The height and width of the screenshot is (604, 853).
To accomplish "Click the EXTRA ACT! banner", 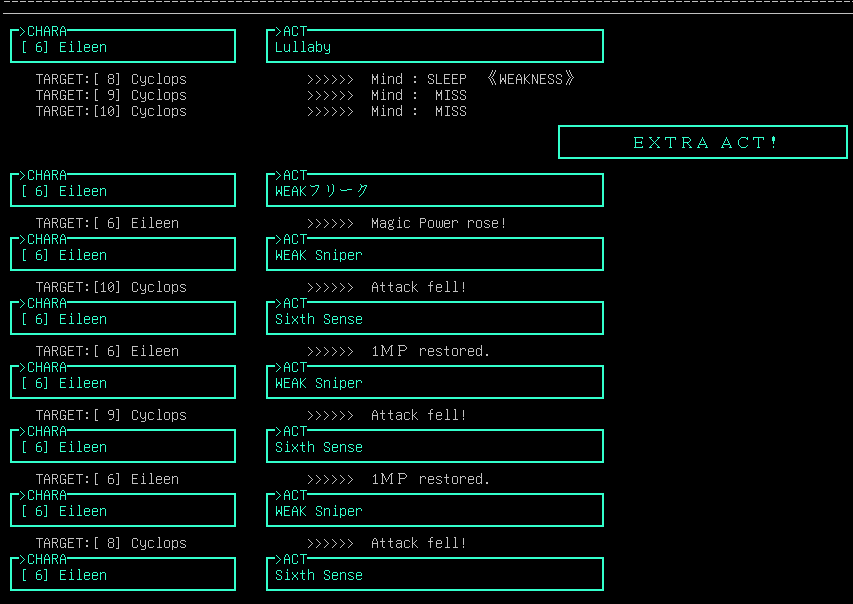I will (x=703, y=142).
